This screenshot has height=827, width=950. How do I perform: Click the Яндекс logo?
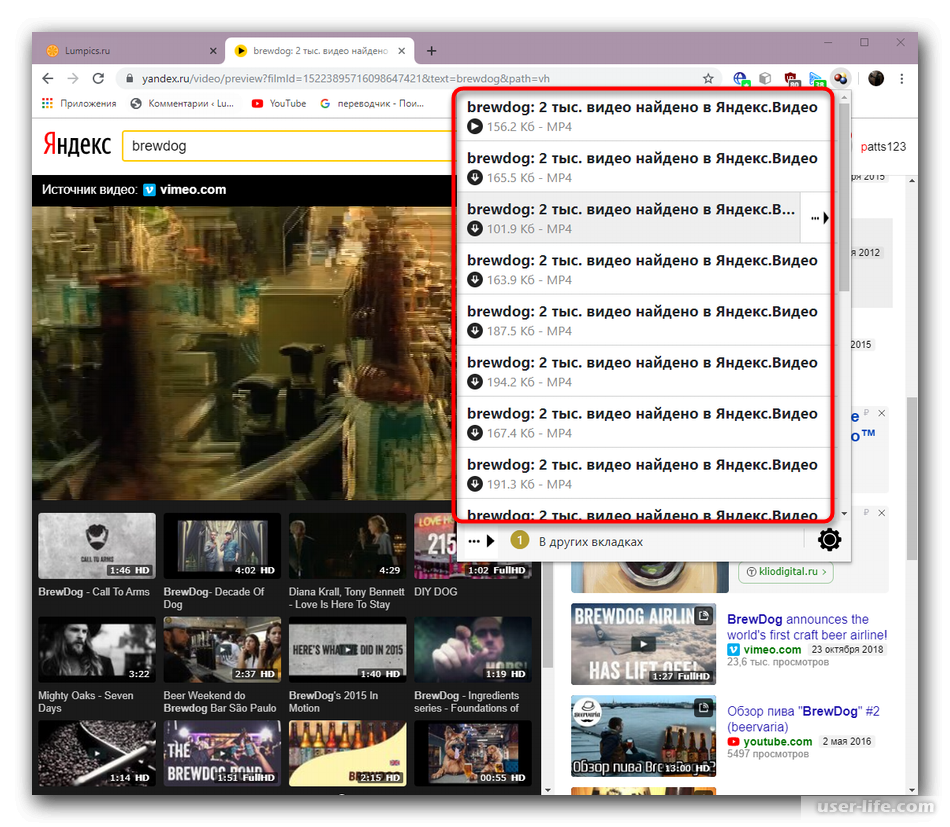tap(77, 145)
